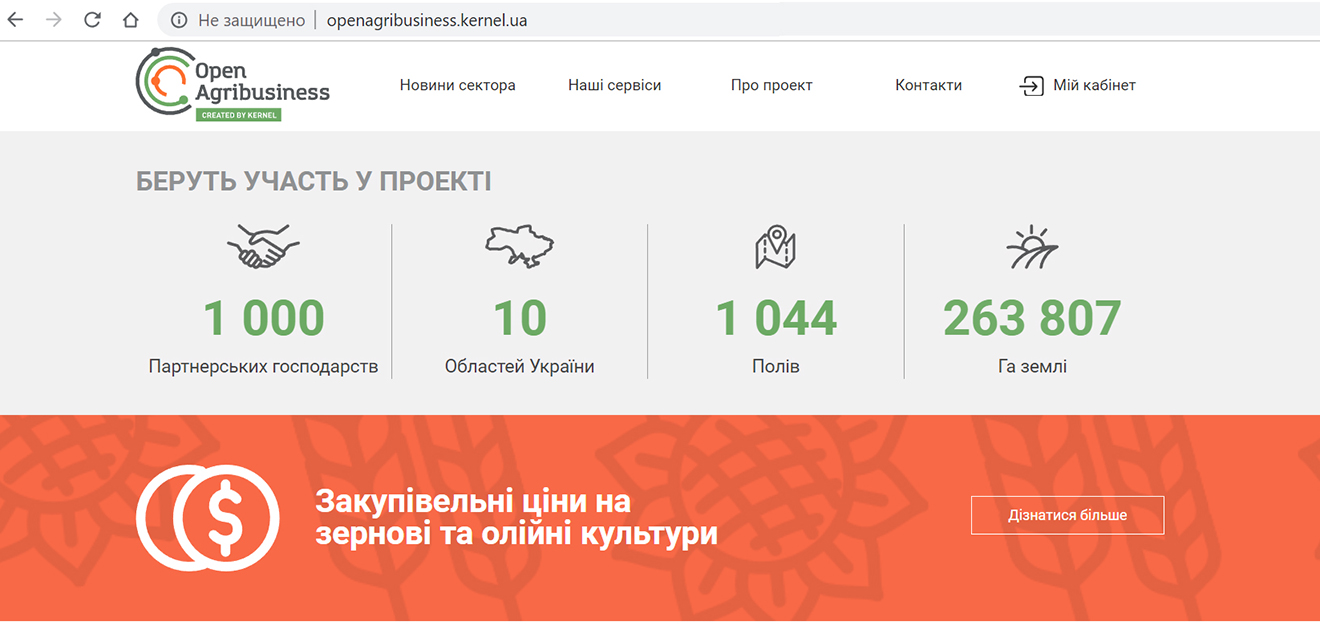Image resolution: width=1320 pixels, height=640 pixels.
Task: Click the Партнерських господарств label
Action: [x=264, y=367]
